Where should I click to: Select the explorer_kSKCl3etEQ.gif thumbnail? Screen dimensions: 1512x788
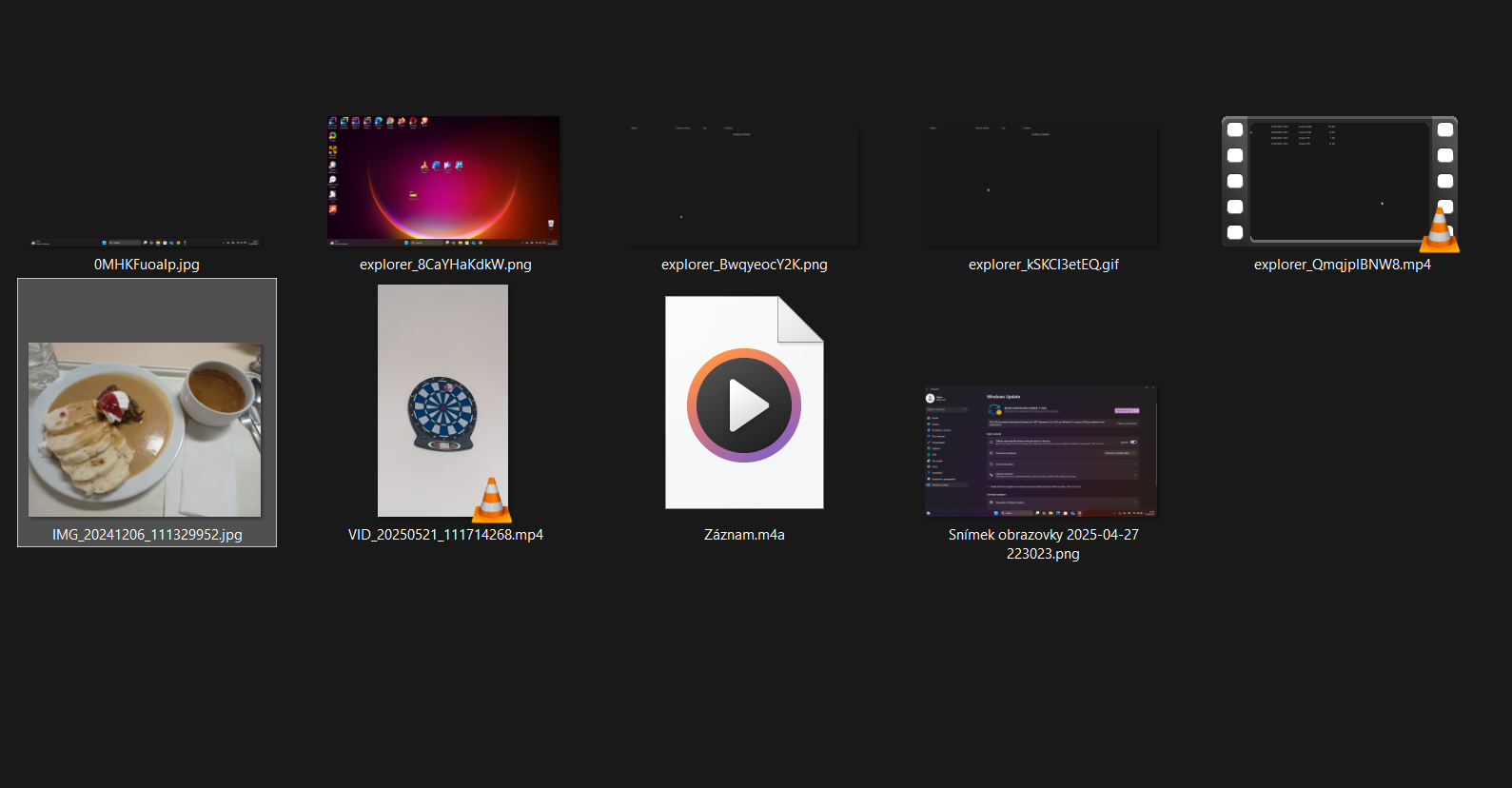pos(1042,185)
